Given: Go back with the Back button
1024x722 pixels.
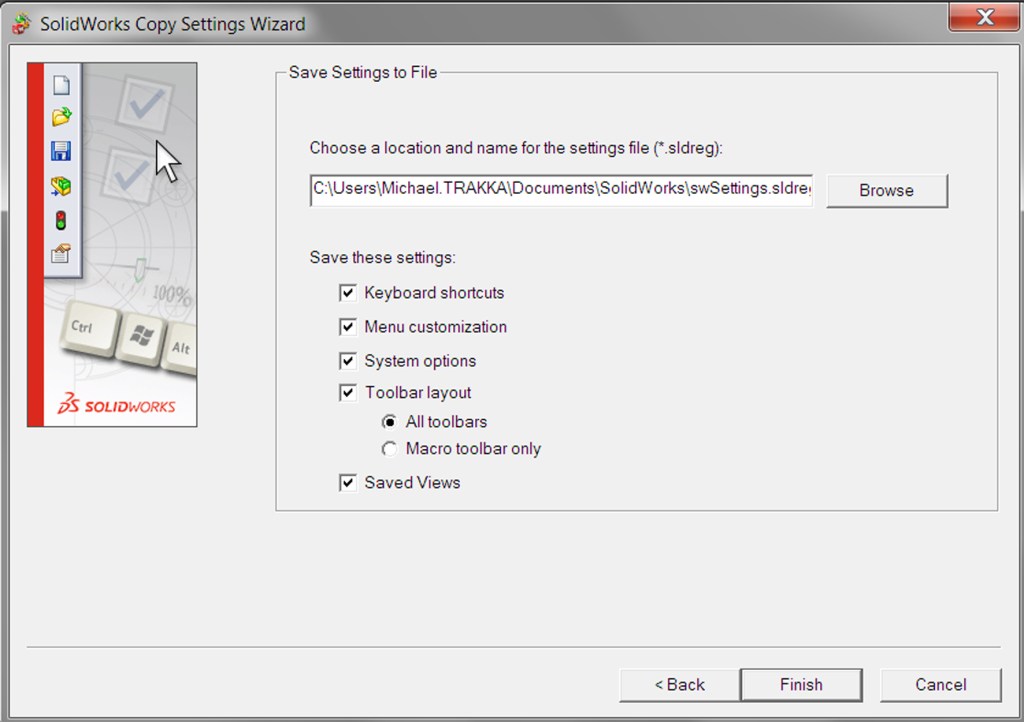Looking at the screenshot, I should click(679, 685).
